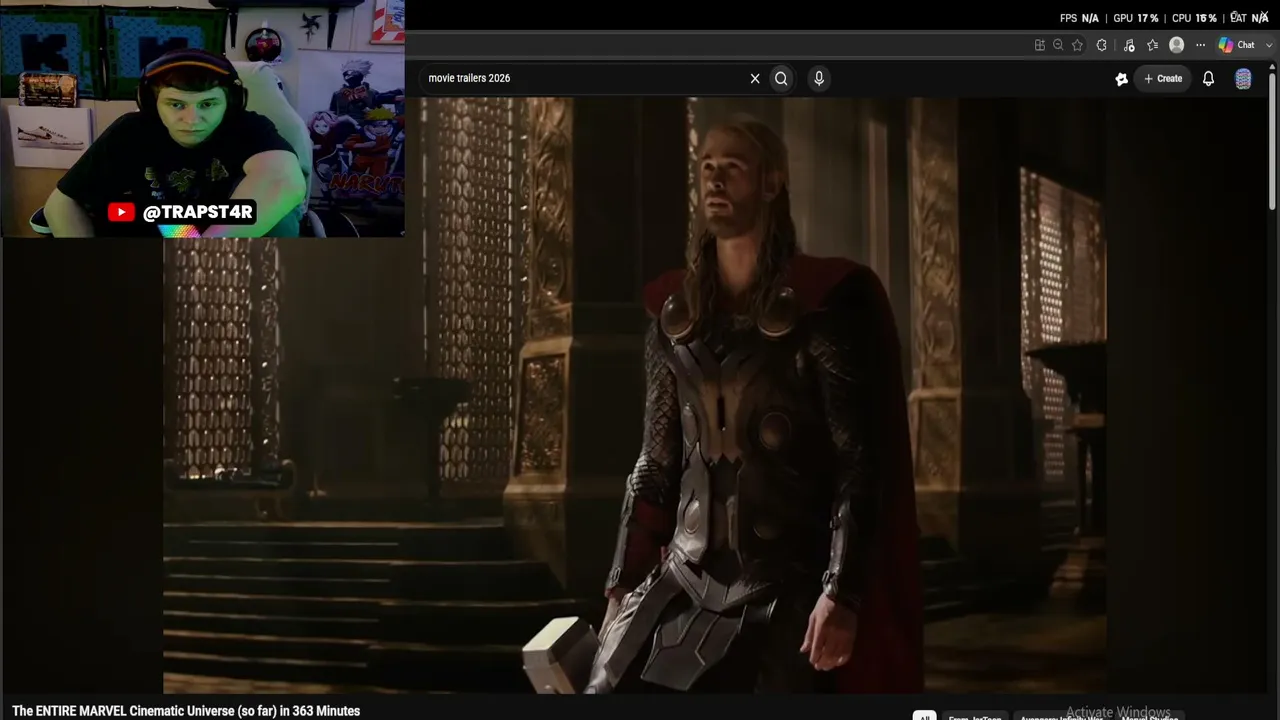Click the CPU usage overlay readout
This screenshot has width=1280, height=720.
coord(1194,18)
